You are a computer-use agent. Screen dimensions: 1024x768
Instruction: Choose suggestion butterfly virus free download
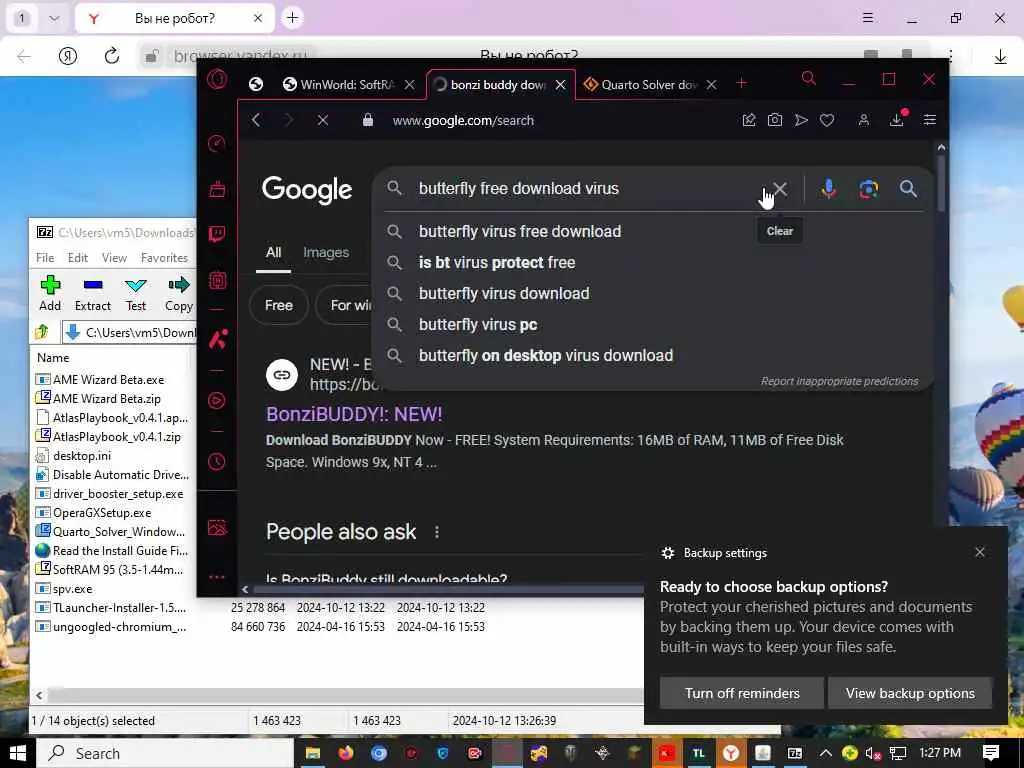(520, 231)
